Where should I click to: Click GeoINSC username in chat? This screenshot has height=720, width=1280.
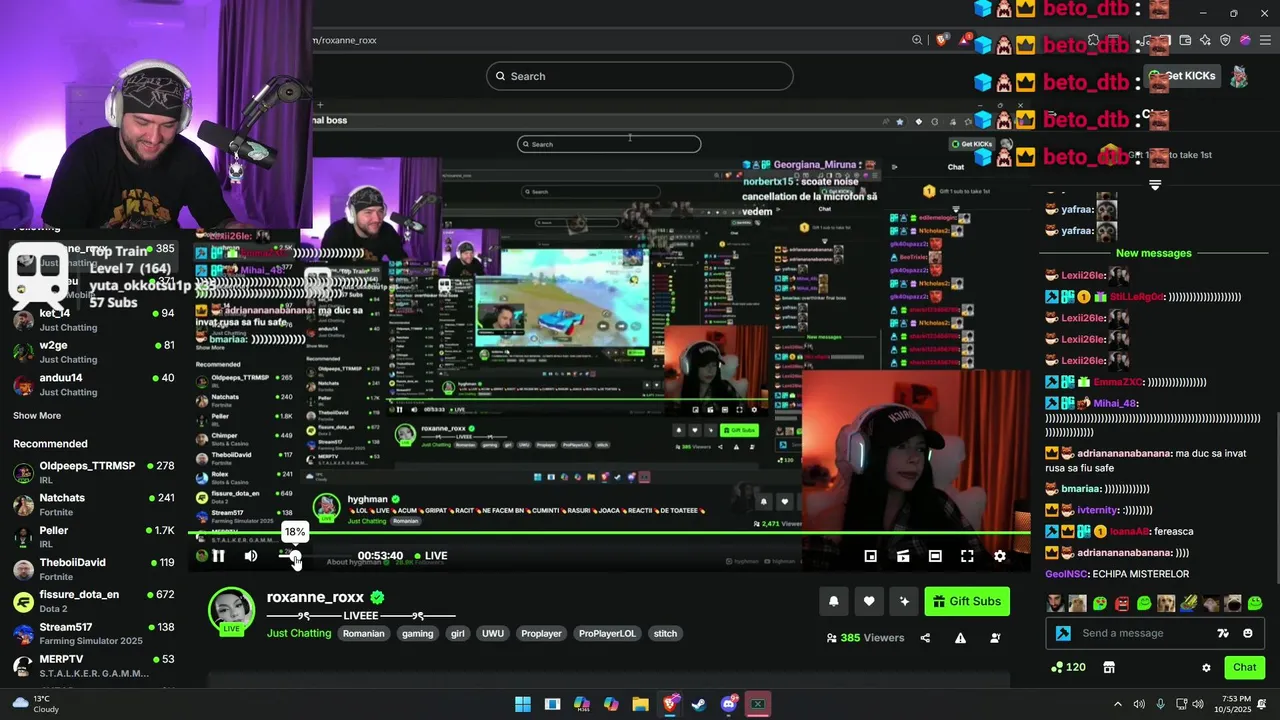coord(1066,574)
